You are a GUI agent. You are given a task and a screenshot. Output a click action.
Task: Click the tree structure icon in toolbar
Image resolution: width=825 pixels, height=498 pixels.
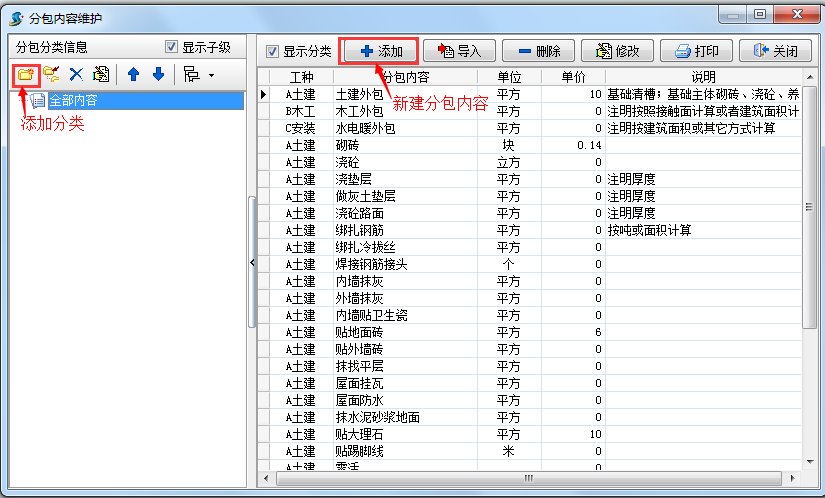click(x=191, y=74)
